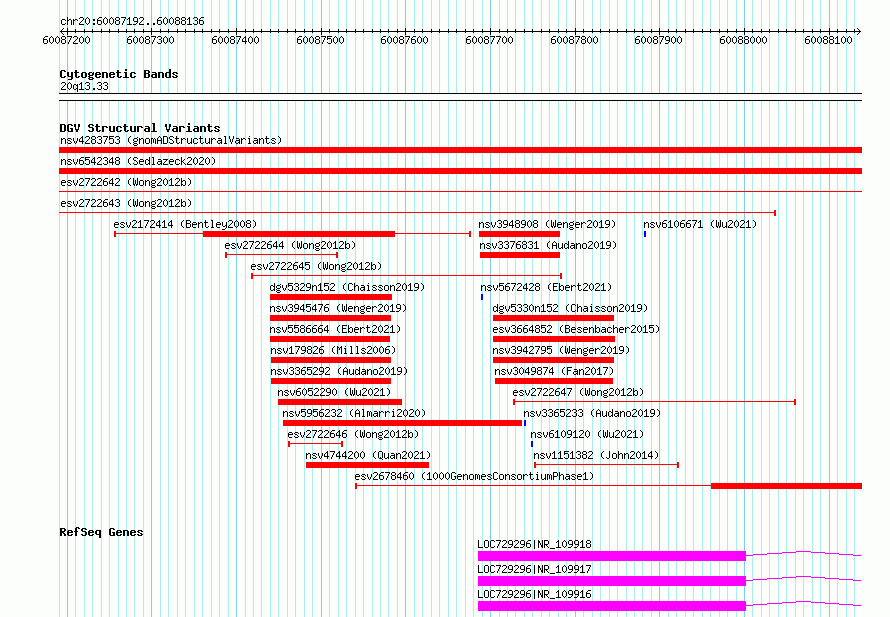Viewport: 890px width, 617px height.
Task: Click the 60087700 ruler tick label
Action: click(489, 40)
